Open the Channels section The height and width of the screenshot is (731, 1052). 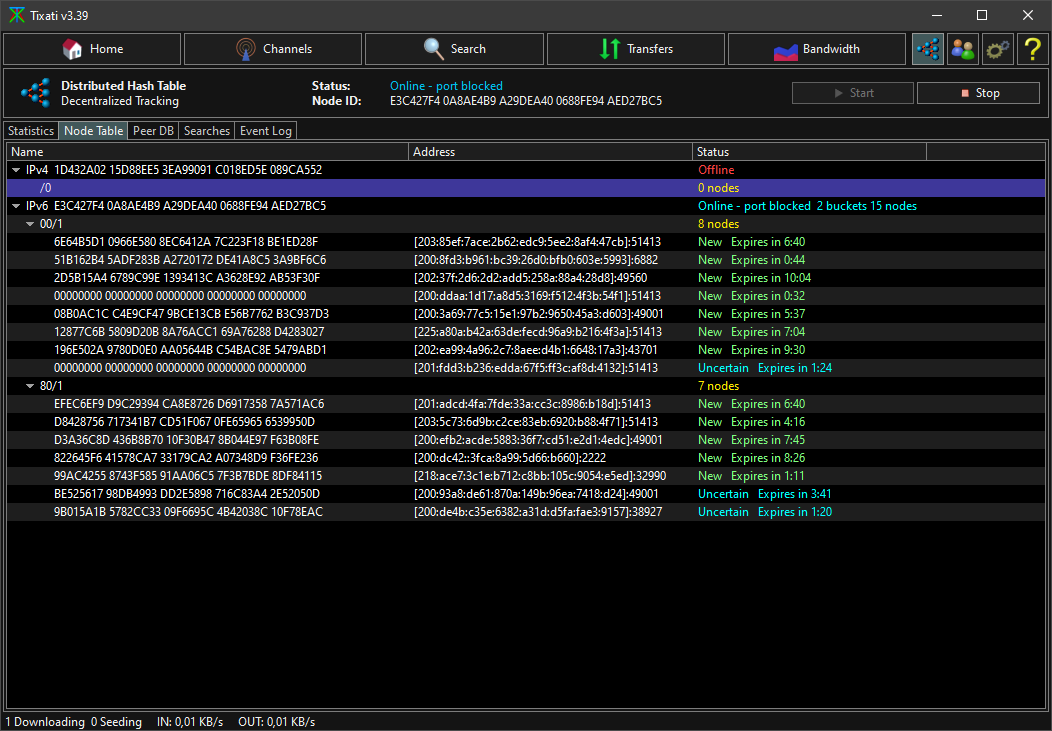point(274,49)
